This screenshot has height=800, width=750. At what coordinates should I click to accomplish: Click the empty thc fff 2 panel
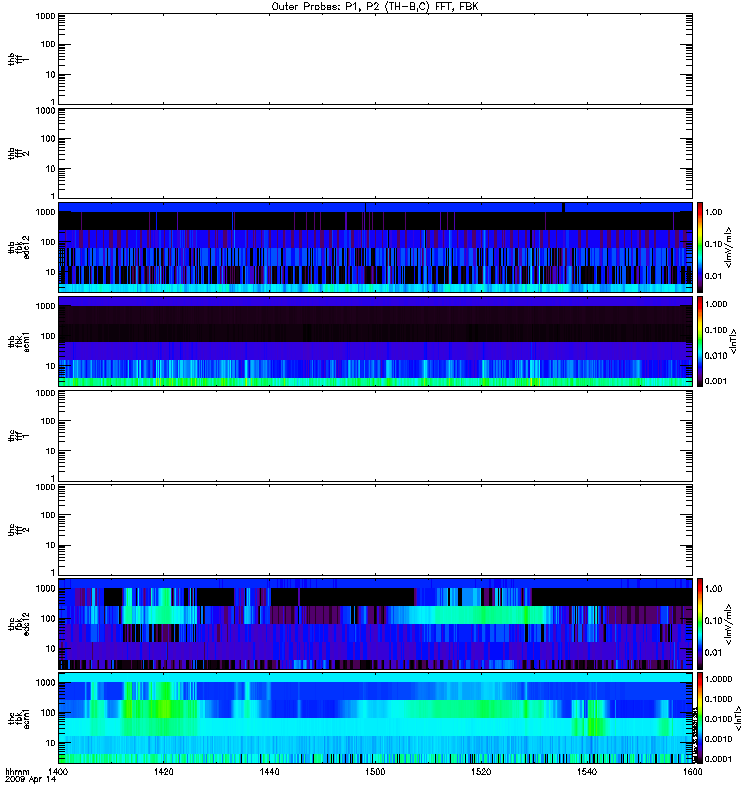(375, 530)
